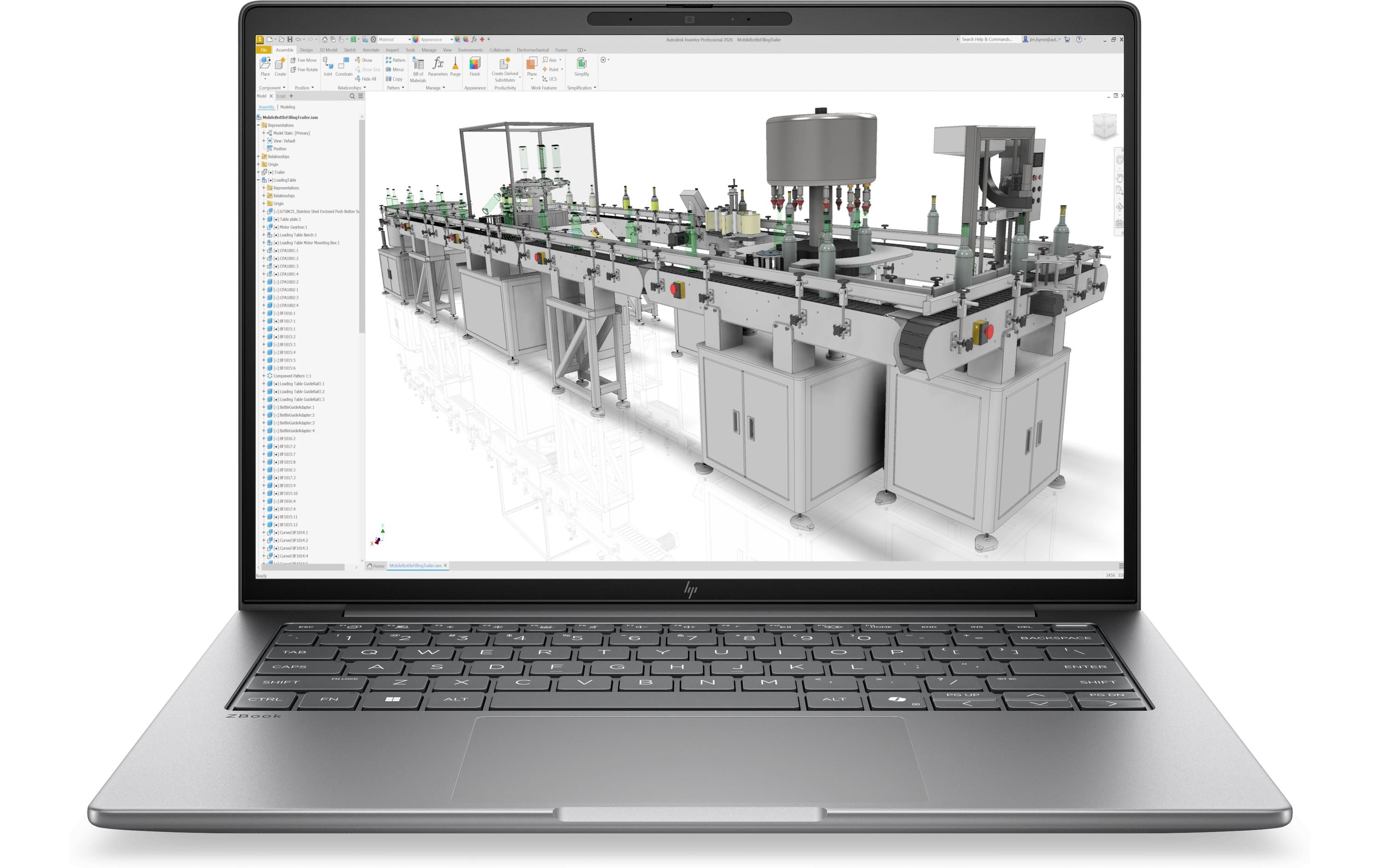Click the Constrain tool icon
The width and height of the screenshot is (1380, 868).
[x=344, y=64]
